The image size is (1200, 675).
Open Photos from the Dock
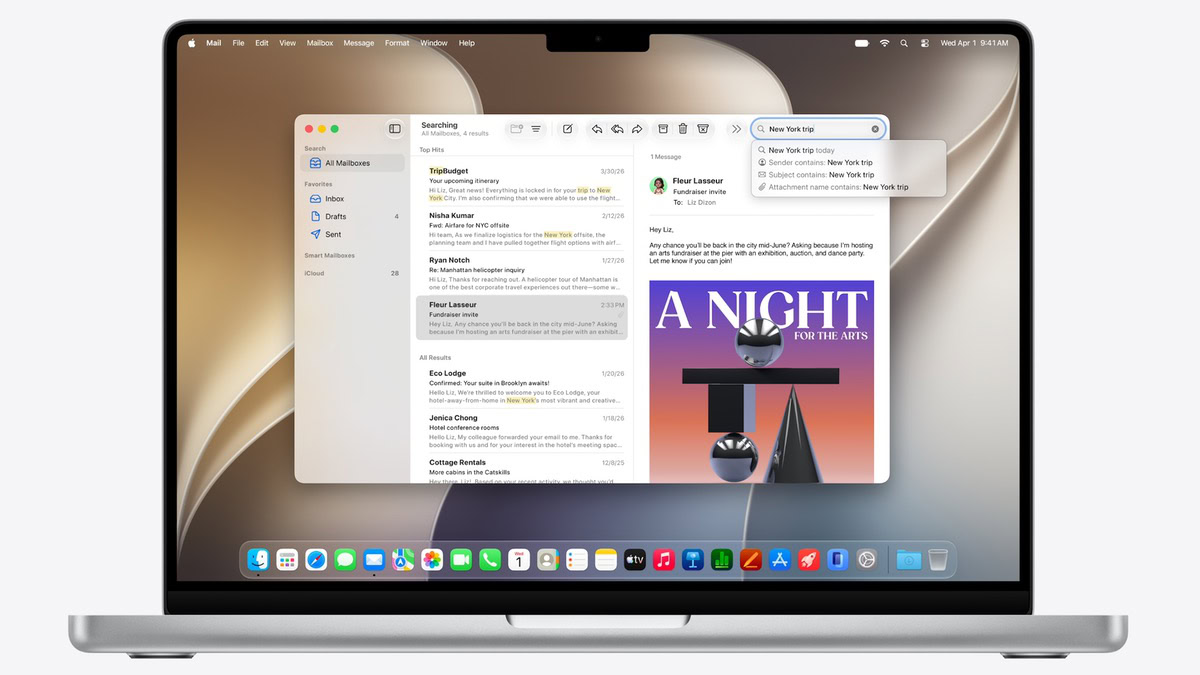tap(432, 559)
